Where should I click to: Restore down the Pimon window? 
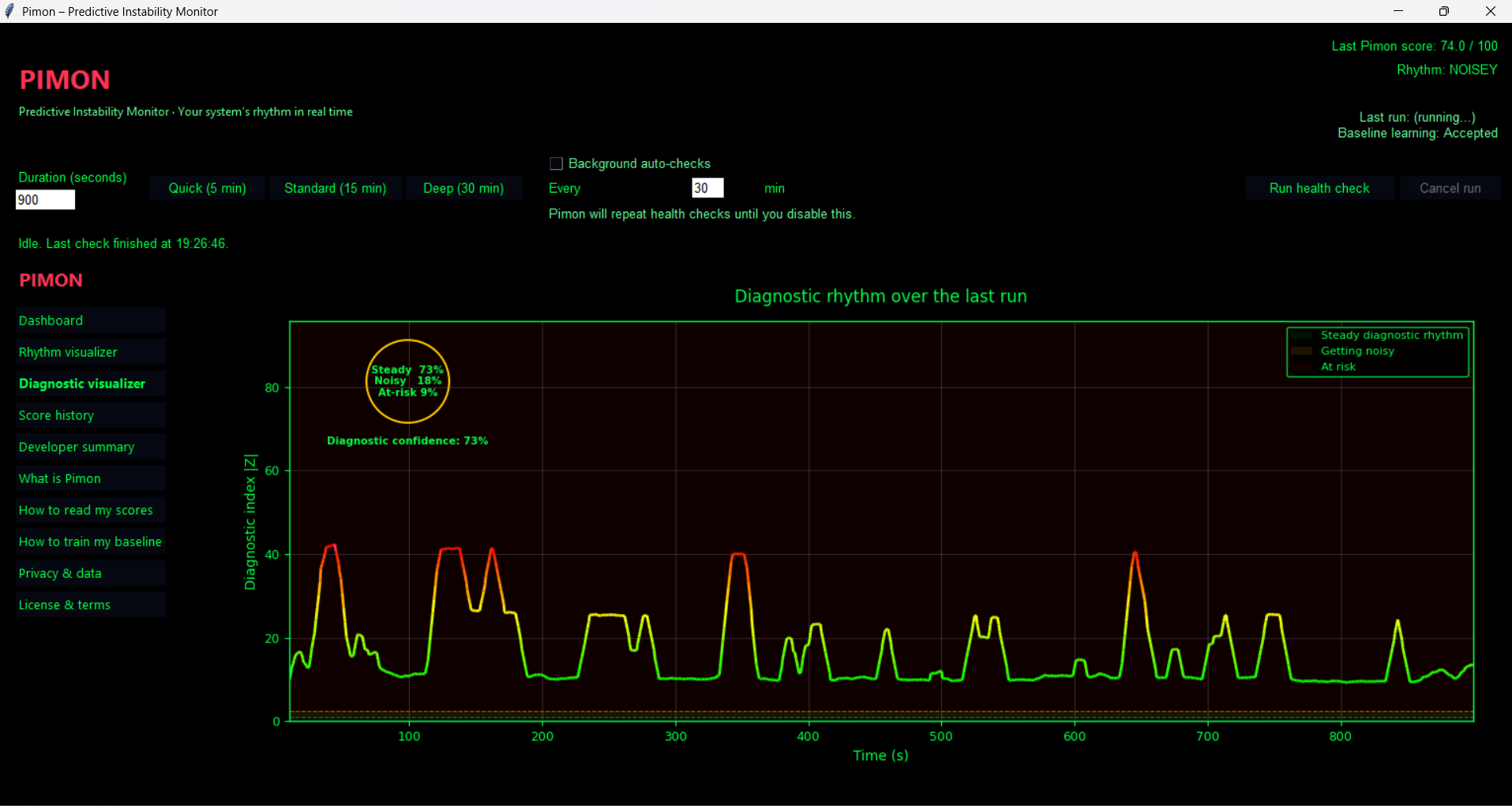(x=1444, y=11)
